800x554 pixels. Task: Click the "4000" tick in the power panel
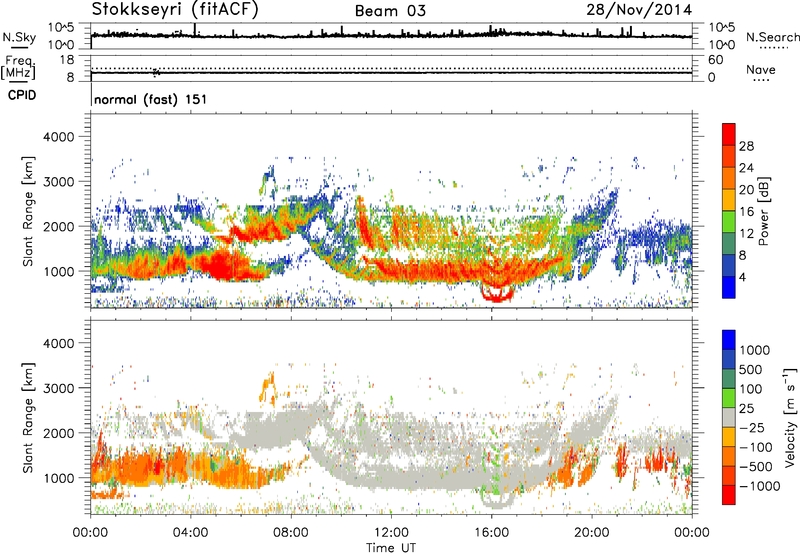pyautogui.click(x=58, y=137)
